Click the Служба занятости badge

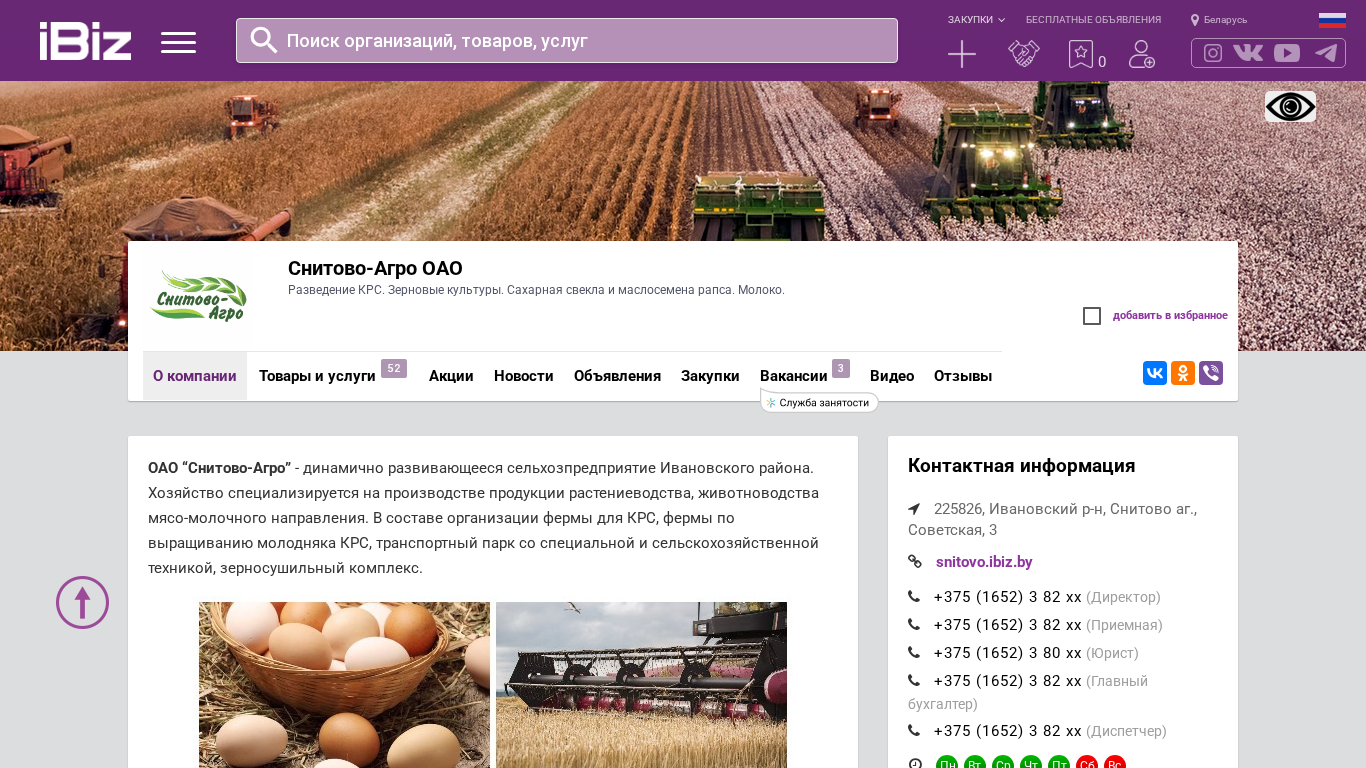(819, 402)
